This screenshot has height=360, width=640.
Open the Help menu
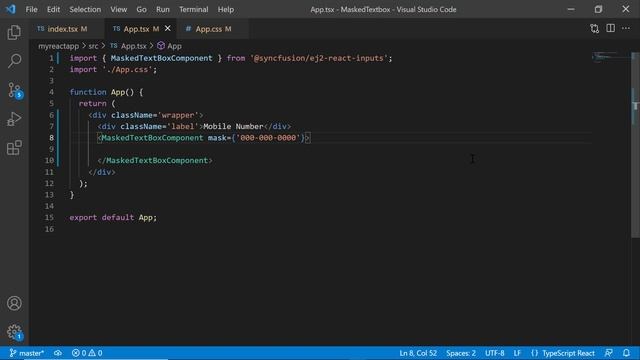pos(226,9)
